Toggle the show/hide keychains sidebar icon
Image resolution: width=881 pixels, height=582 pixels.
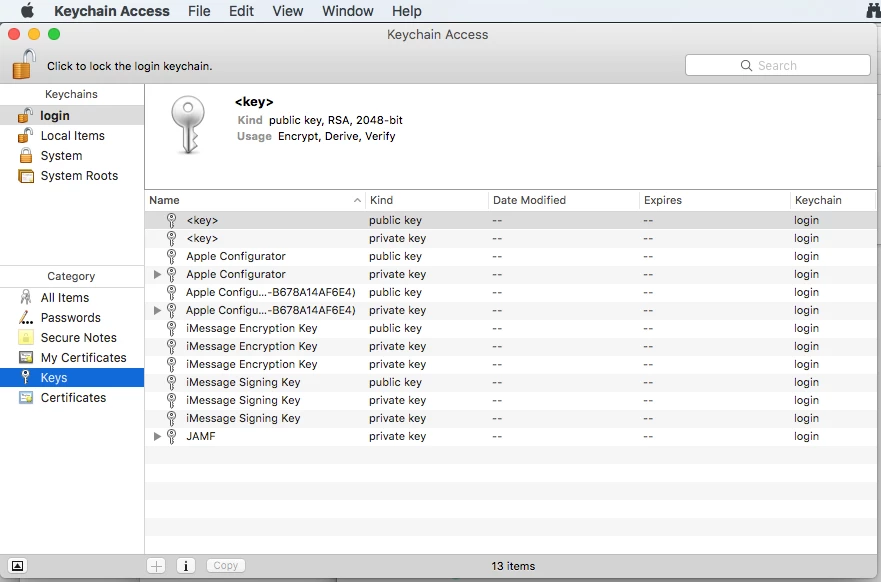click(x=17, y=566)
